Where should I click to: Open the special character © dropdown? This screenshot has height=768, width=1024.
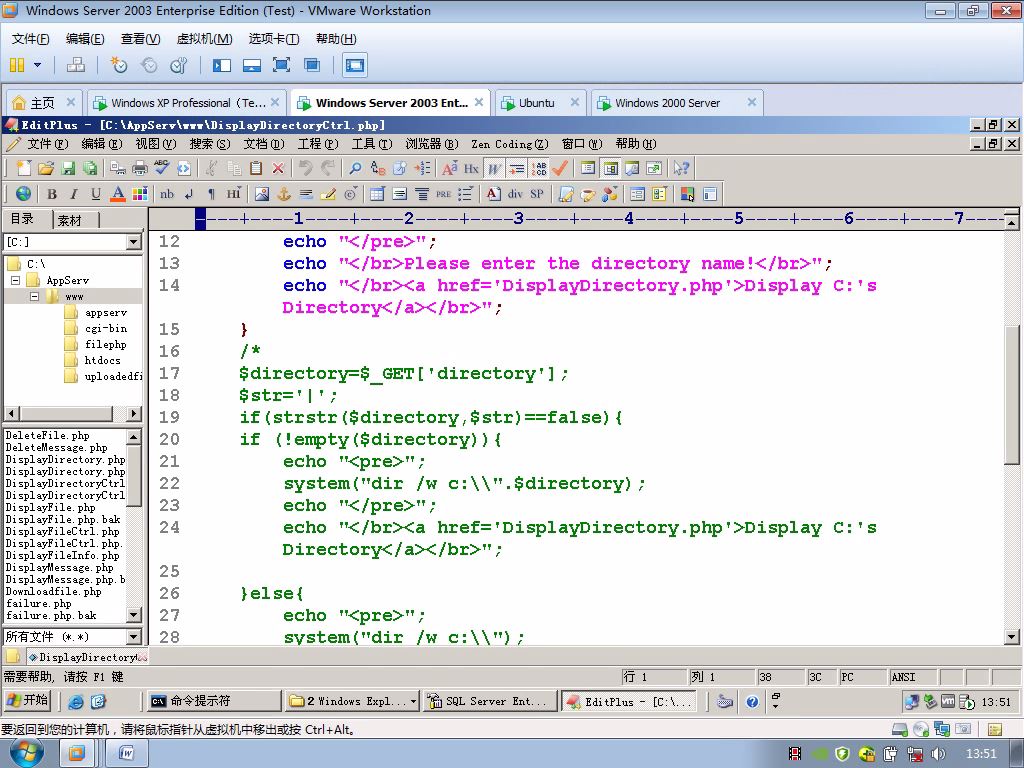tap(351, 194)
